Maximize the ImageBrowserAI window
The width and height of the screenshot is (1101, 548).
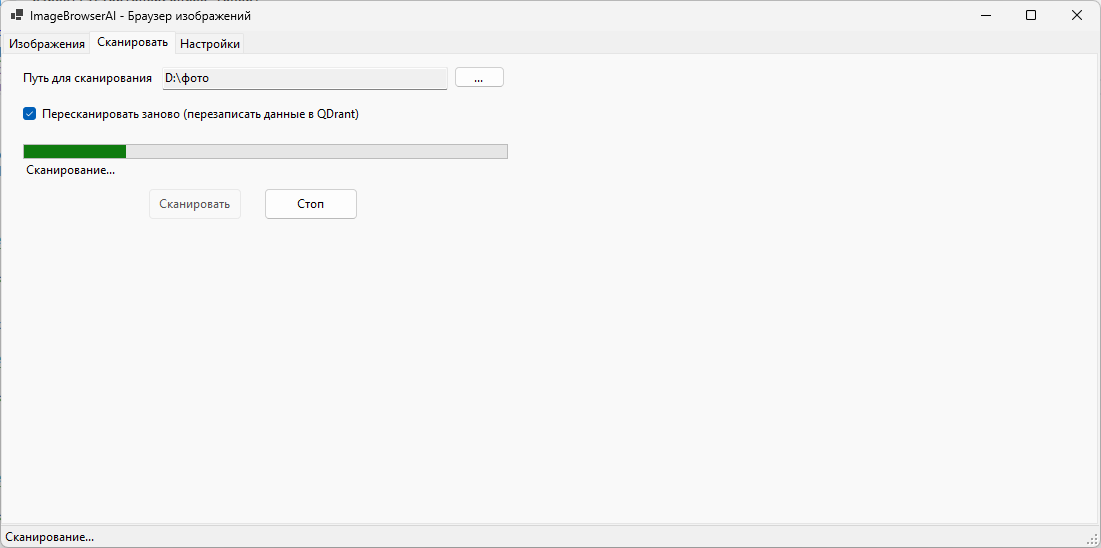click(x=1031, y=16)
